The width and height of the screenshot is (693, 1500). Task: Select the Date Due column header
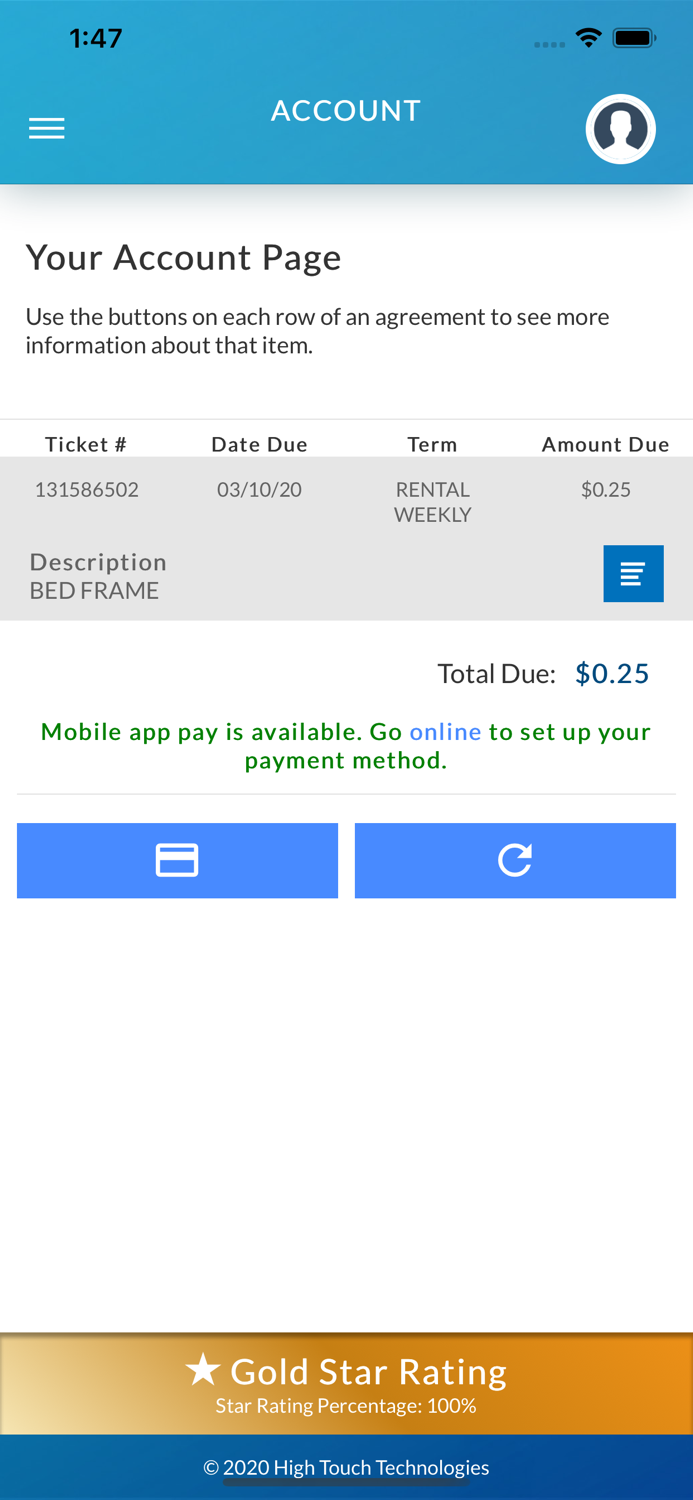259,444
